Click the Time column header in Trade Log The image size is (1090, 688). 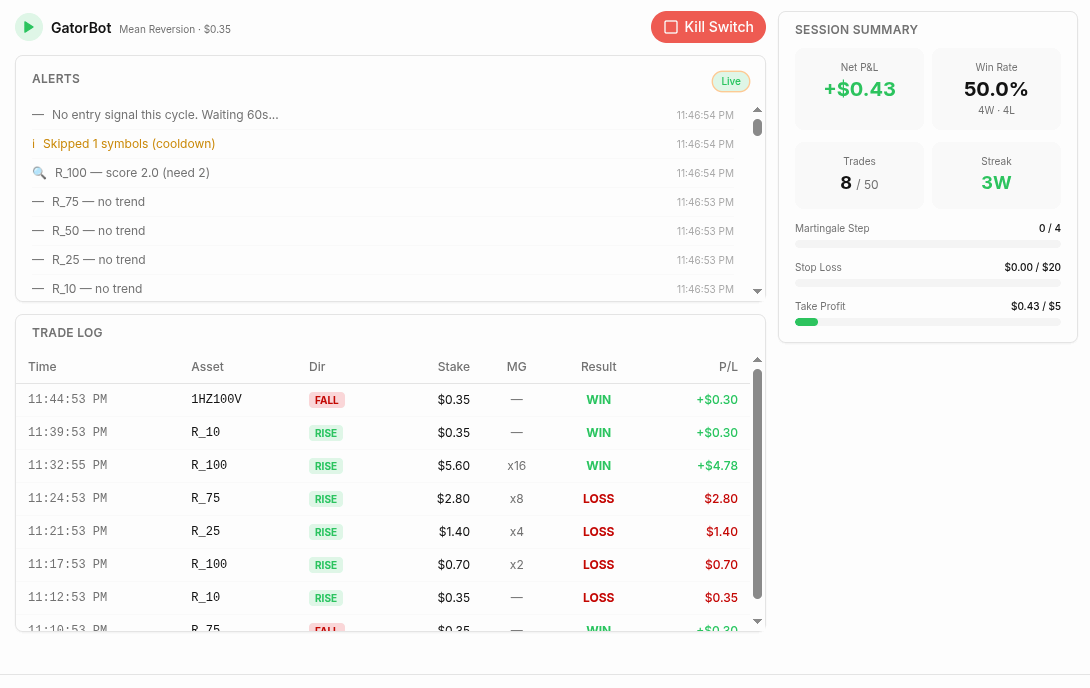42,367
